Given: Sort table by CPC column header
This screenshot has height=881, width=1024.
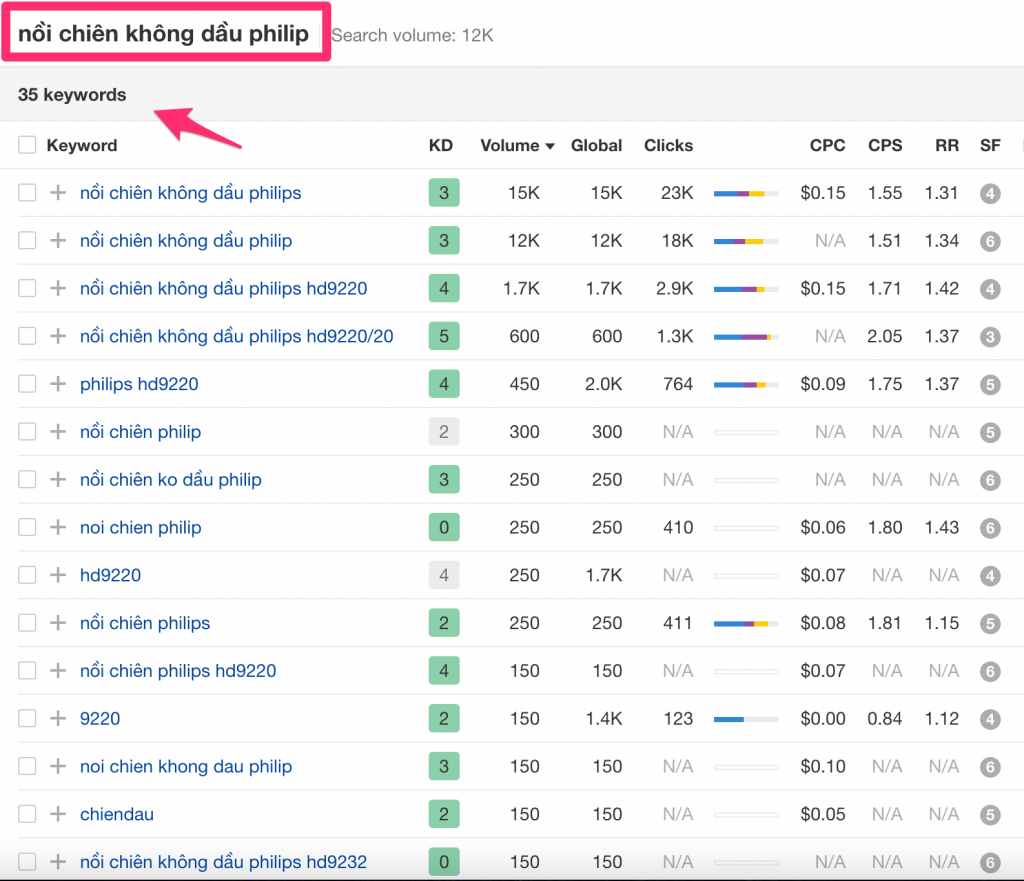Looking at the screenshot, I should [x=827, y=145].
